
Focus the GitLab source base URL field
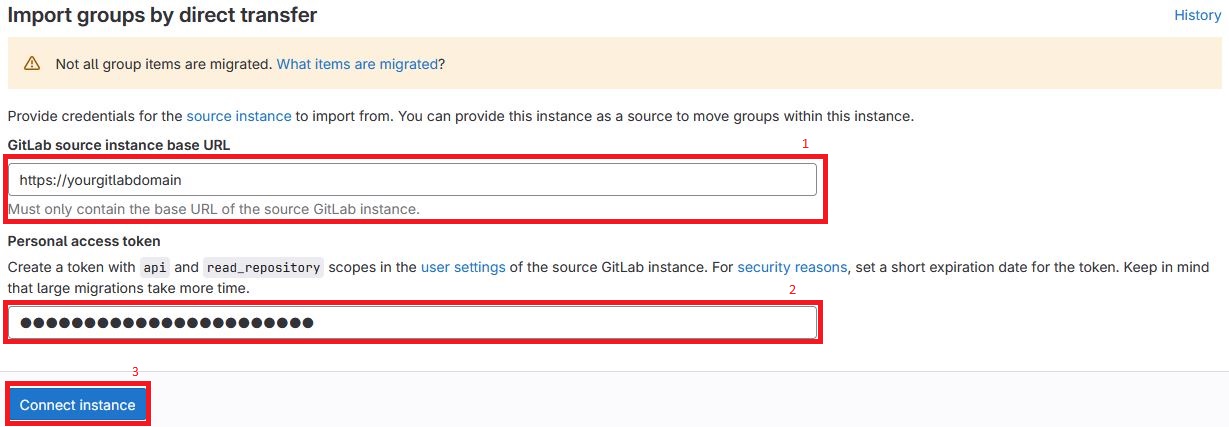412,180
